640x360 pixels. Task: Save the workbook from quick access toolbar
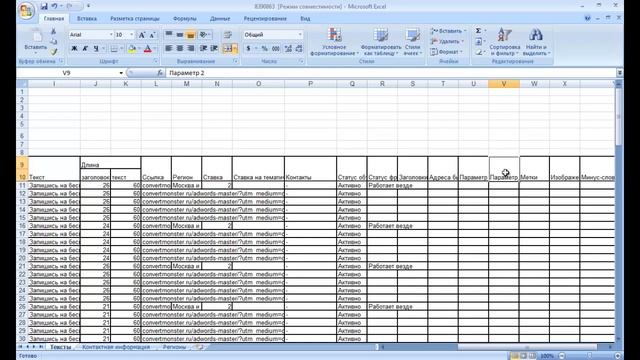(x=44, y=6)
